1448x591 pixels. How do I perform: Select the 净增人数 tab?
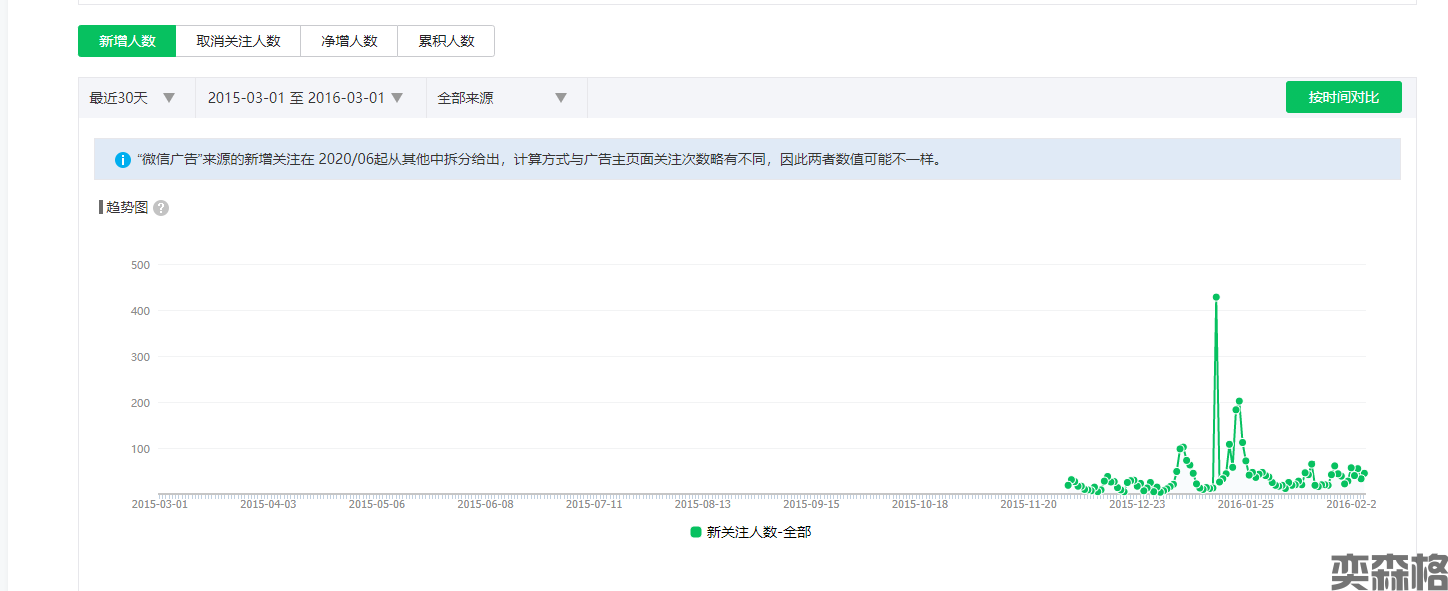[x=349, y=41]
